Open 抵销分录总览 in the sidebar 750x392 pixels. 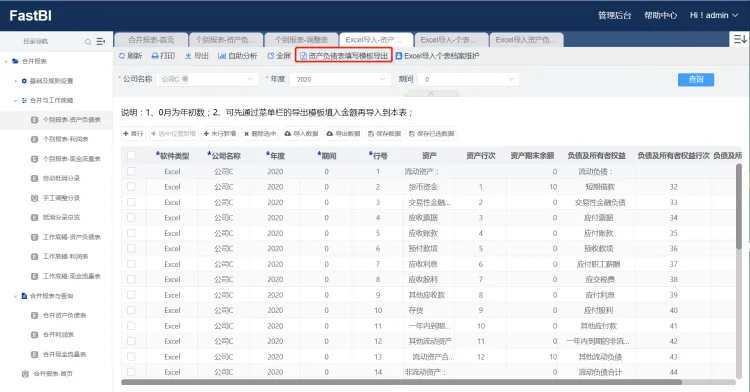pyautogui.click(x=61, y=218)
